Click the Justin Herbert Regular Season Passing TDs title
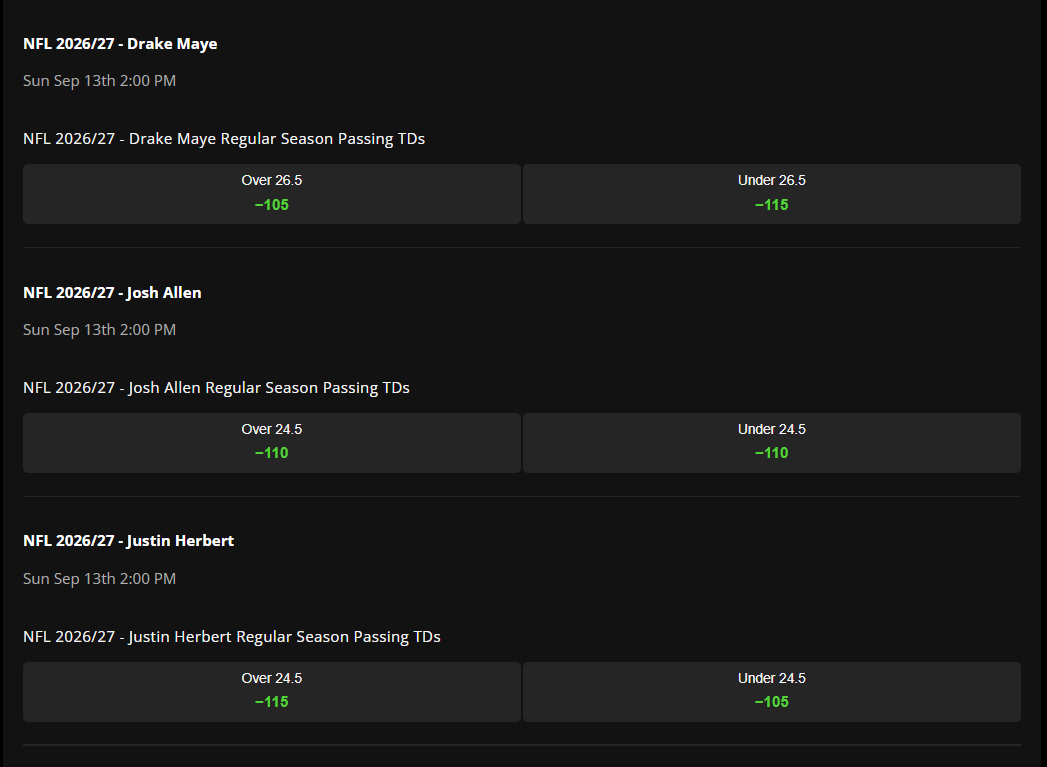The image size is (1047, 767). pos(232,637)
